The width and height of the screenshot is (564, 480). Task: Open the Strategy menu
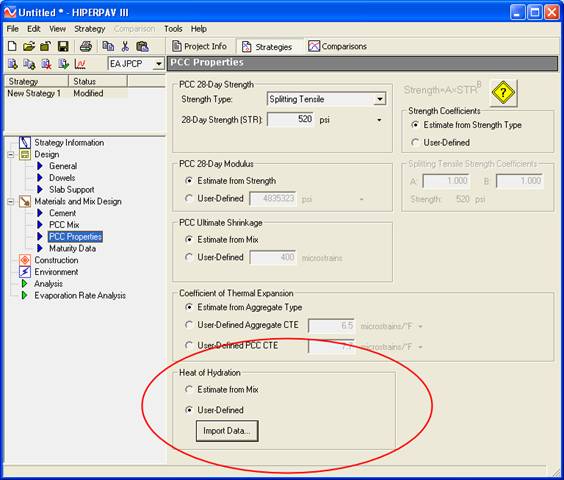pos(90,29)
